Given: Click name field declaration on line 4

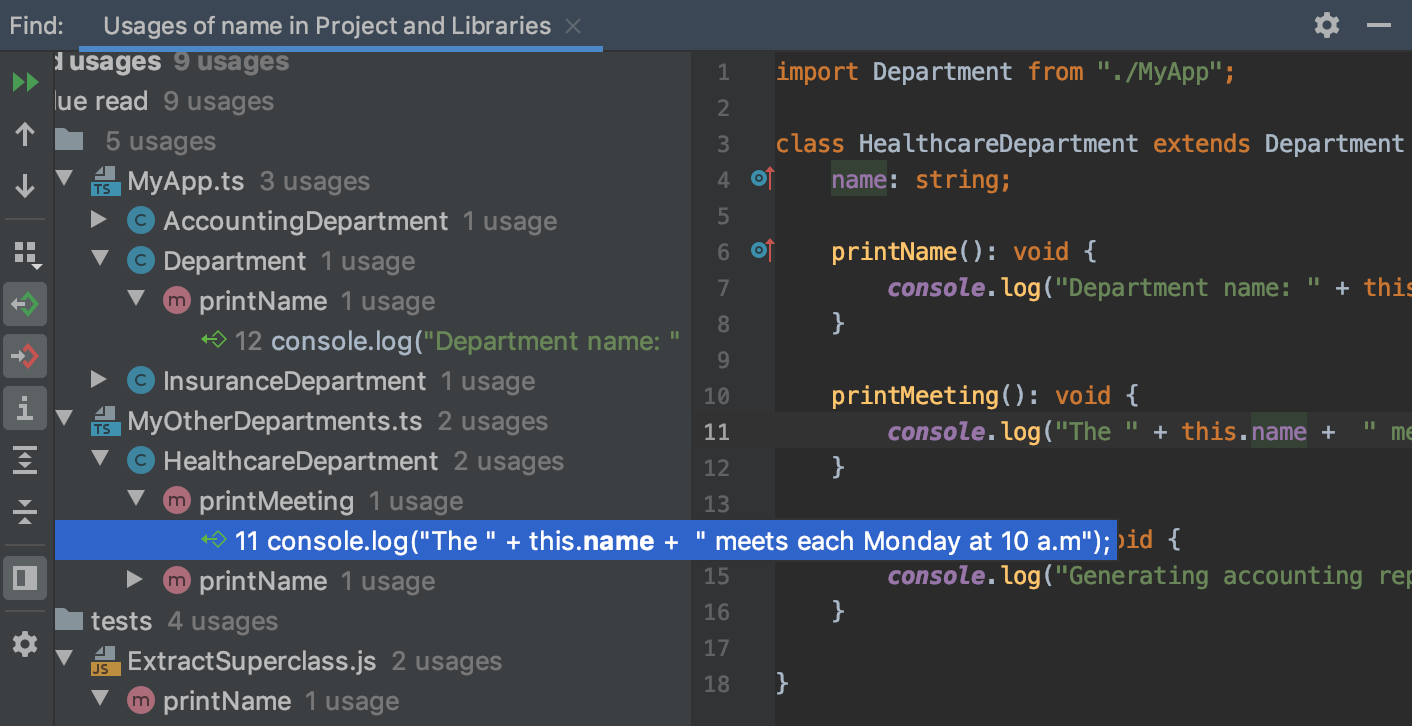Looking at the screenshot, I should point(859,179).
